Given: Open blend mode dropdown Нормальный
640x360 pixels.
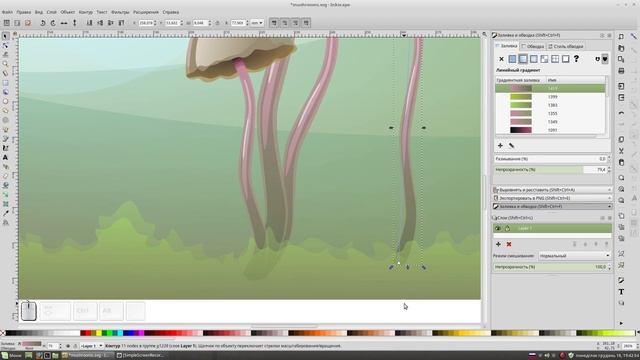Looking at the screenshot, I should pos(574,256).
